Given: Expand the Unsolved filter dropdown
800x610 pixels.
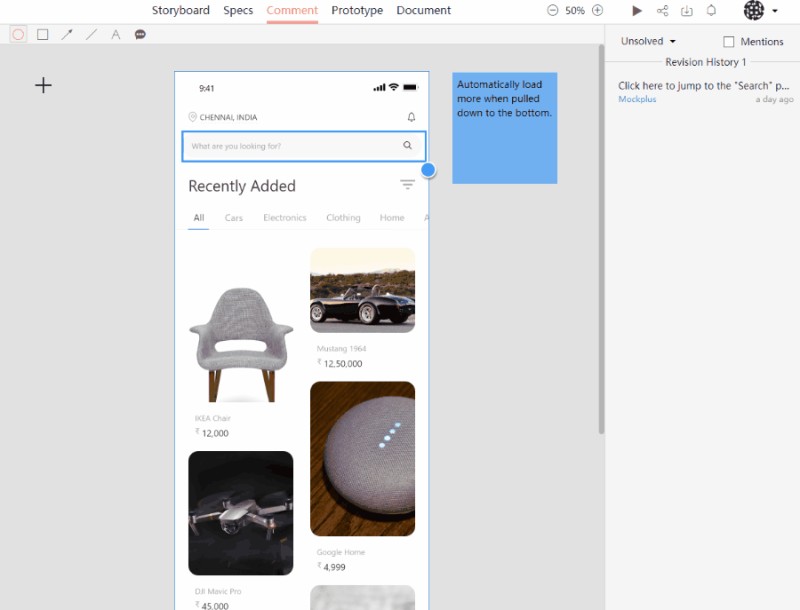Looking at the screenshot, I should click(x=648, y=42).
